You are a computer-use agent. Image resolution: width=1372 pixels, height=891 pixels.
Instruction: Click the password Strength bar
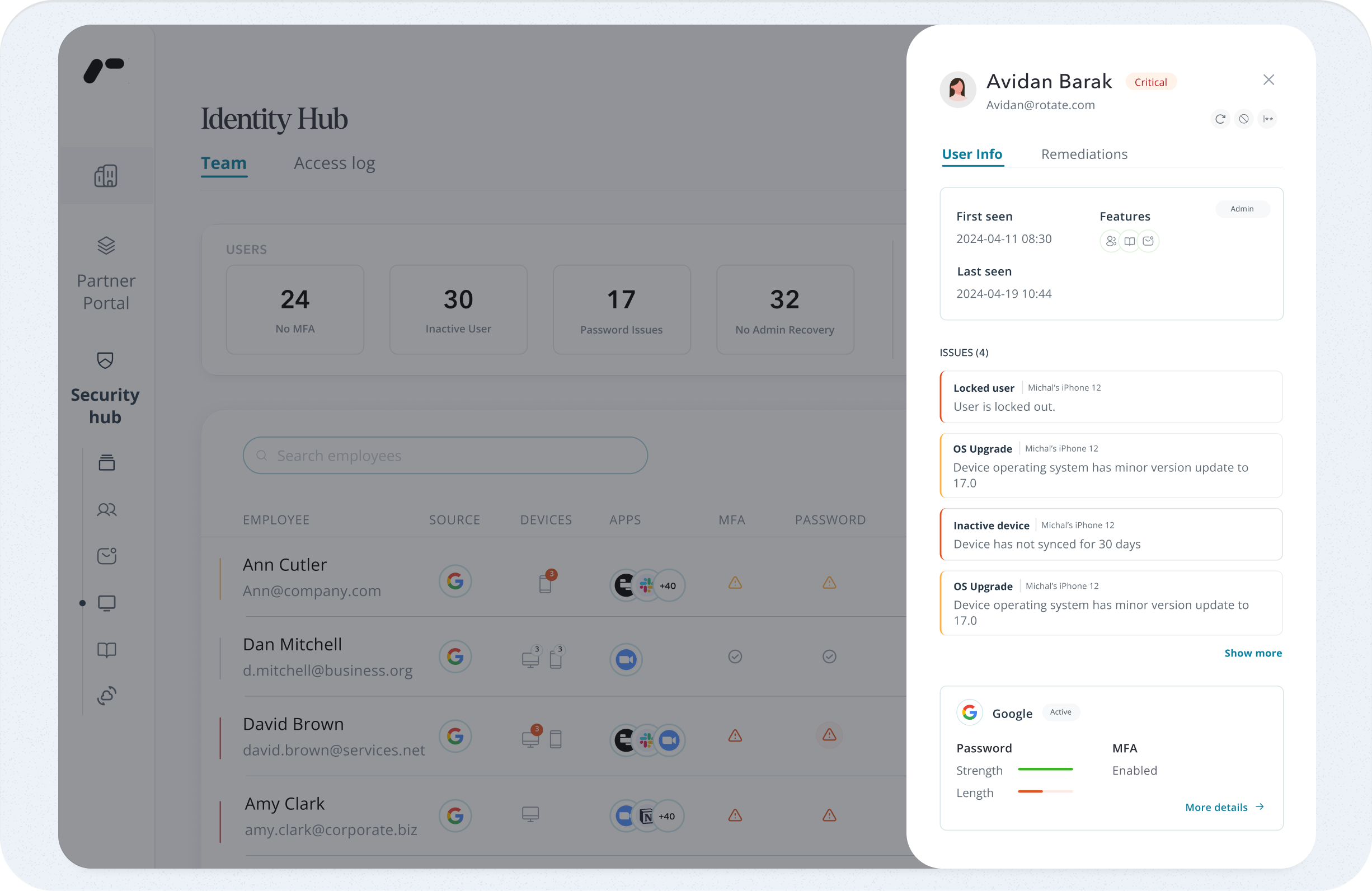click(x=1045, y=770)
